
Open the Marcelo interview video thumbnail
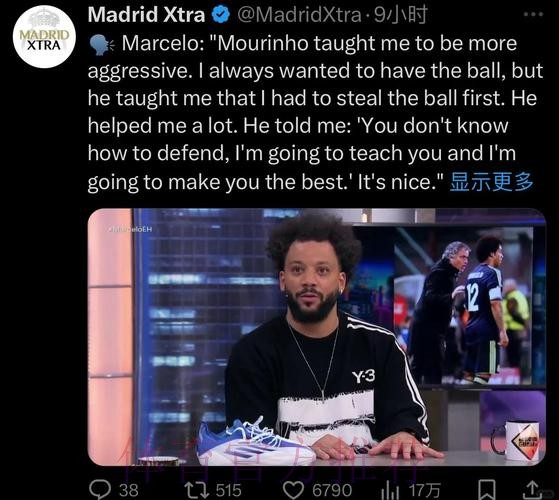point(317,337)
